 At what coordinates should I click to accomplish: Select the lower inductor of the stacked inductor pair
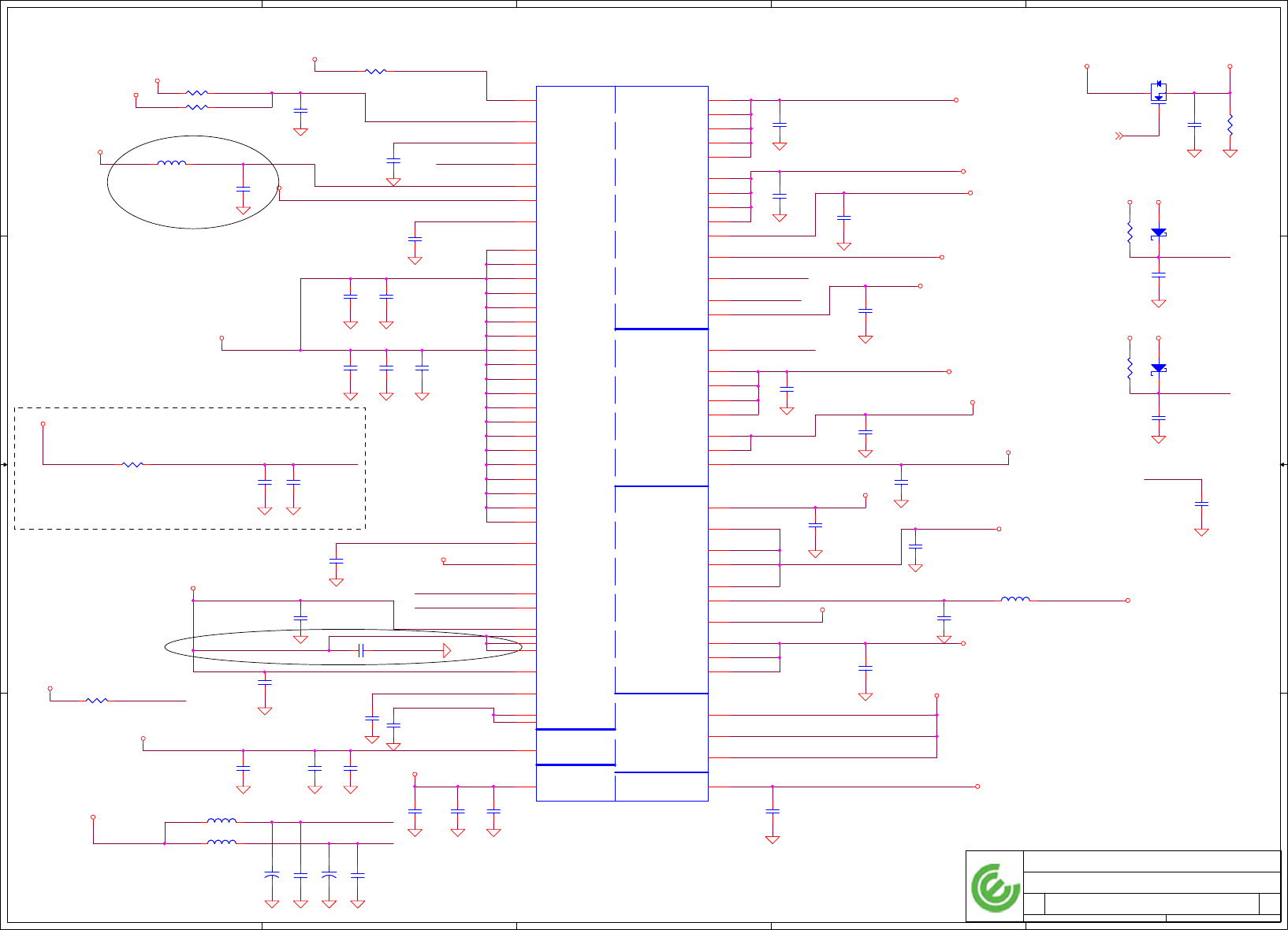[x=221, y=843]
